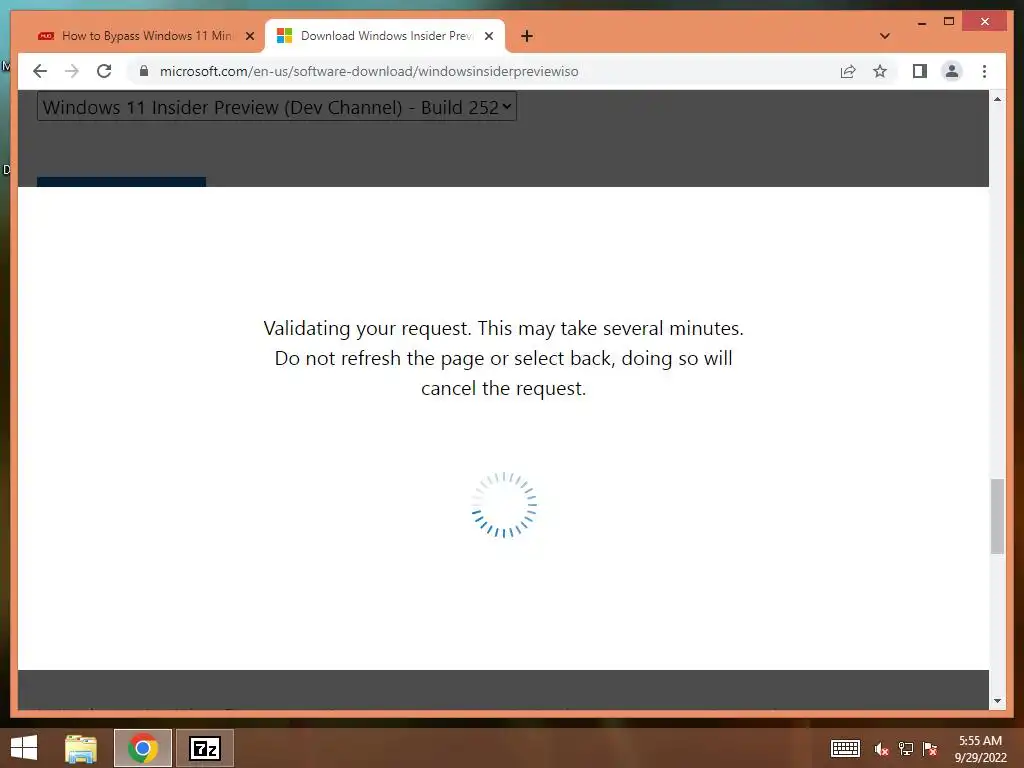
Task: Open the Windows Start menu
Action: tap(24, 748)
